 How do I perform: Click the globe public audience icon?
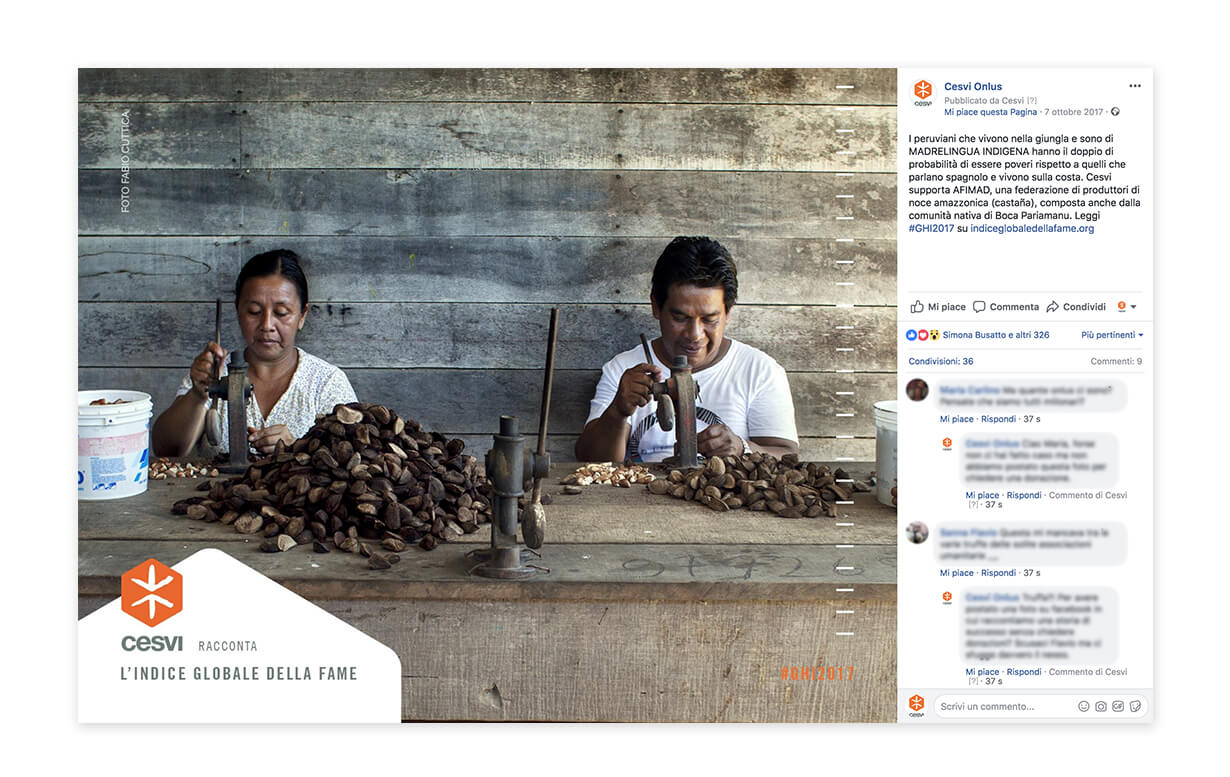(x=1115, y=112)
